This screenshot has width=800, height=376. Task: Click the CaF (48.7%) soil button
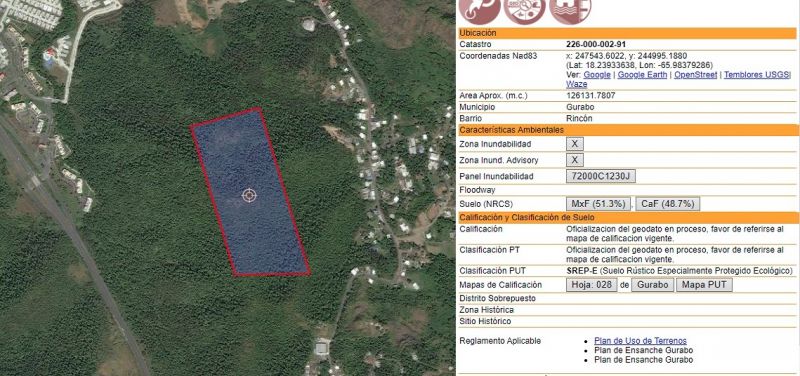click(667, 204)
